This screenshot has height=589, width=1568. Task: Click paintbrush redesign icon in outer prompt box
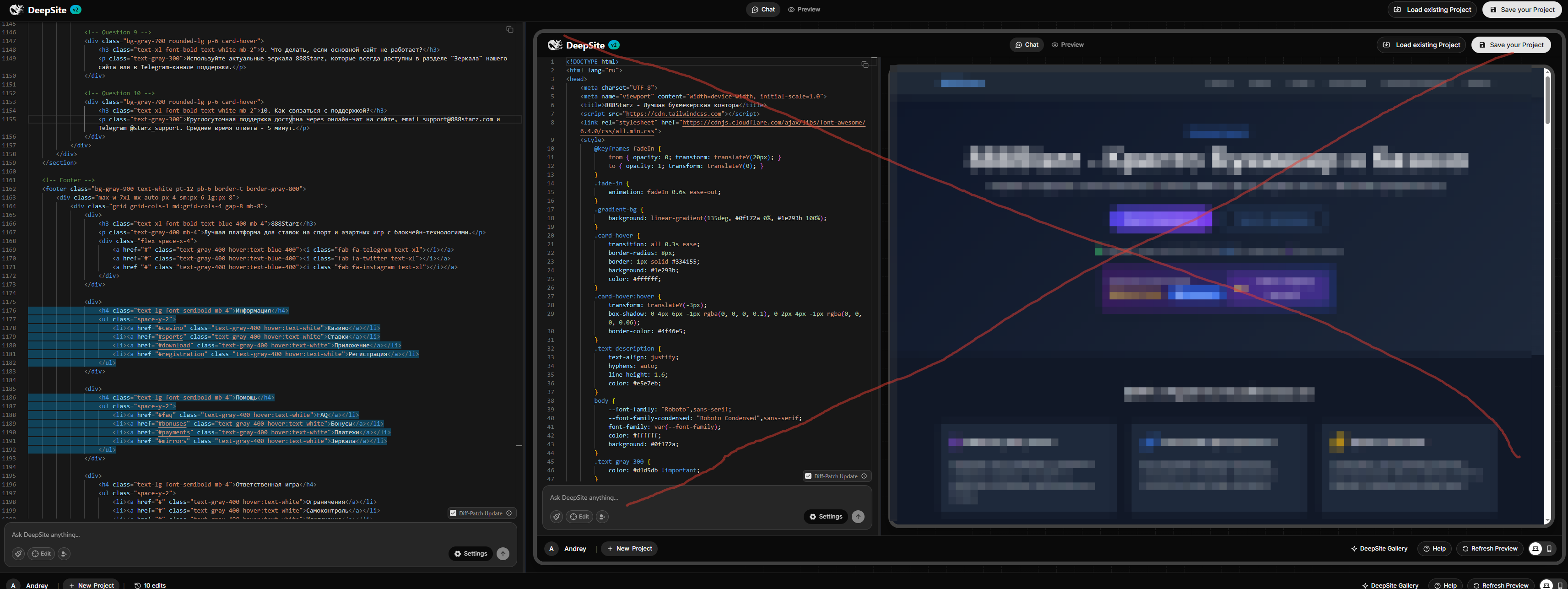point(18,554)
